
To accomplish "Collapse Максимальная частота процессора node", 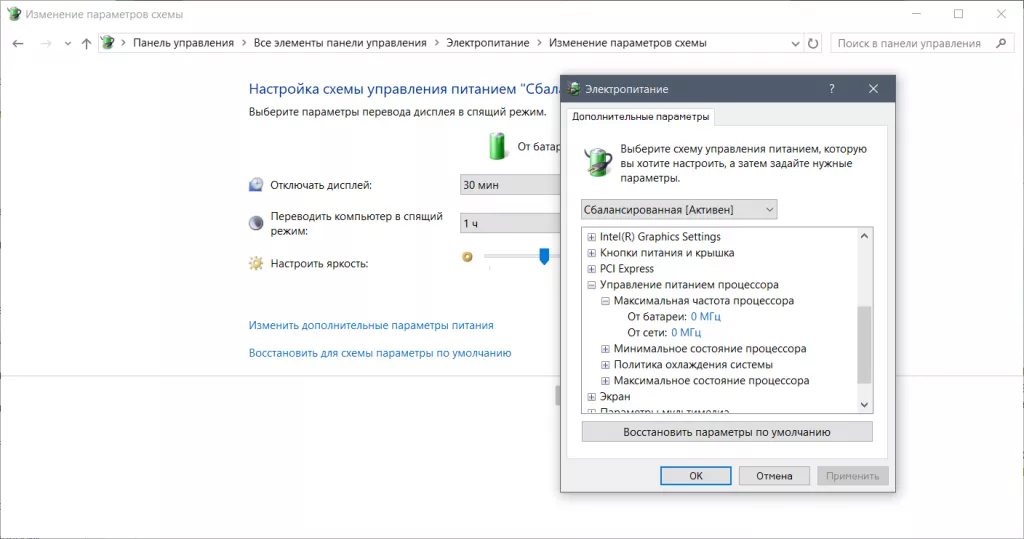I will click(x=605, y=301).
